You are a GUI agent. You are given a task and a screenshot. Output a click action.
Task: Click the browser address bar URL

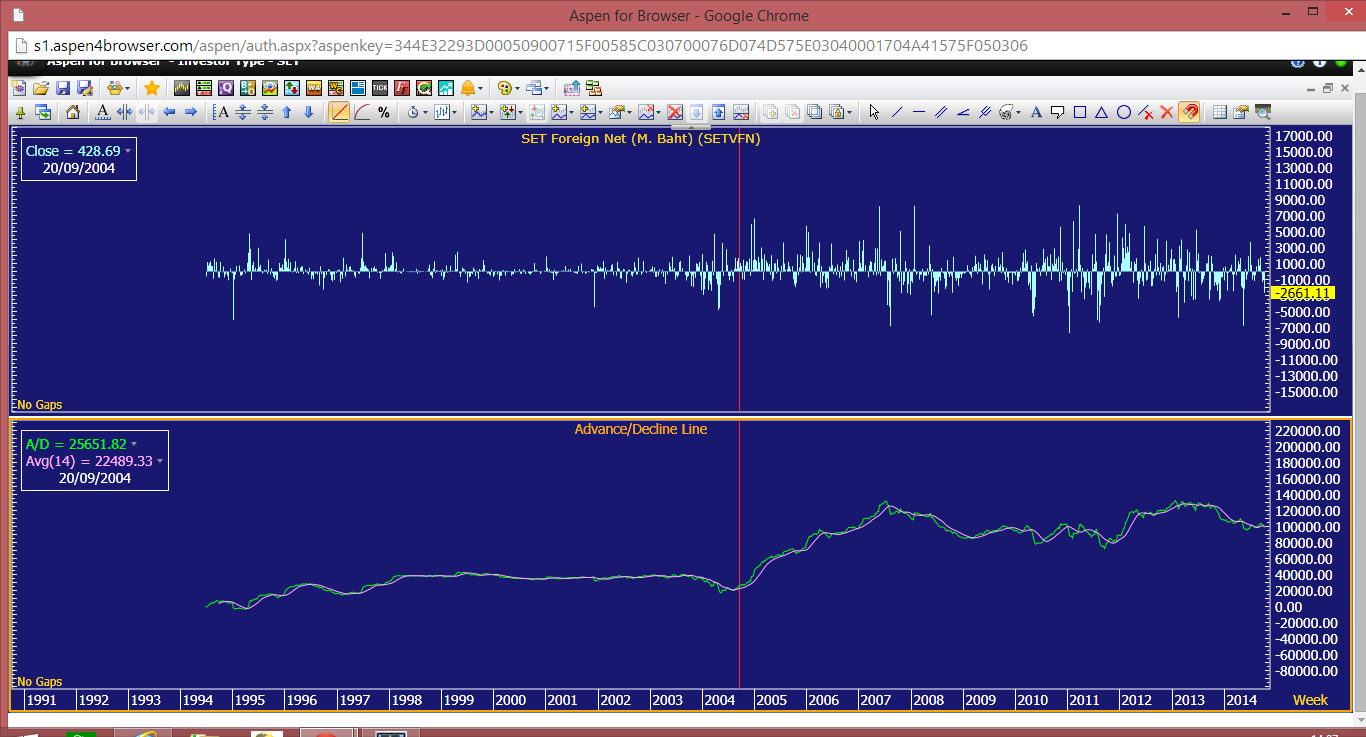(530, 46)
